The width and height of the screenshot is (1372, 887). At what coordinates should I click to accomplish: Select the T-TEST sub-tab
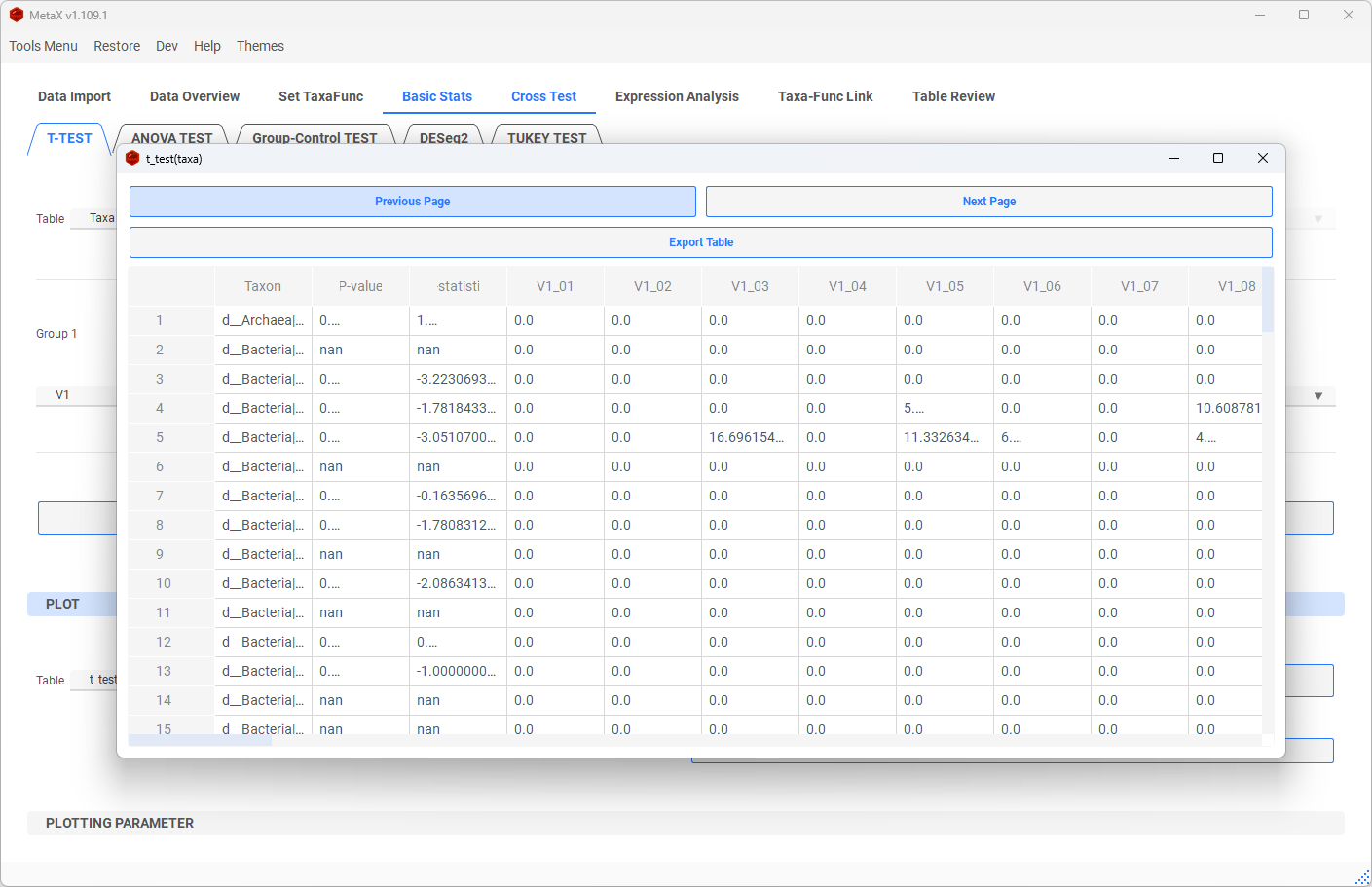pos(69,138)
